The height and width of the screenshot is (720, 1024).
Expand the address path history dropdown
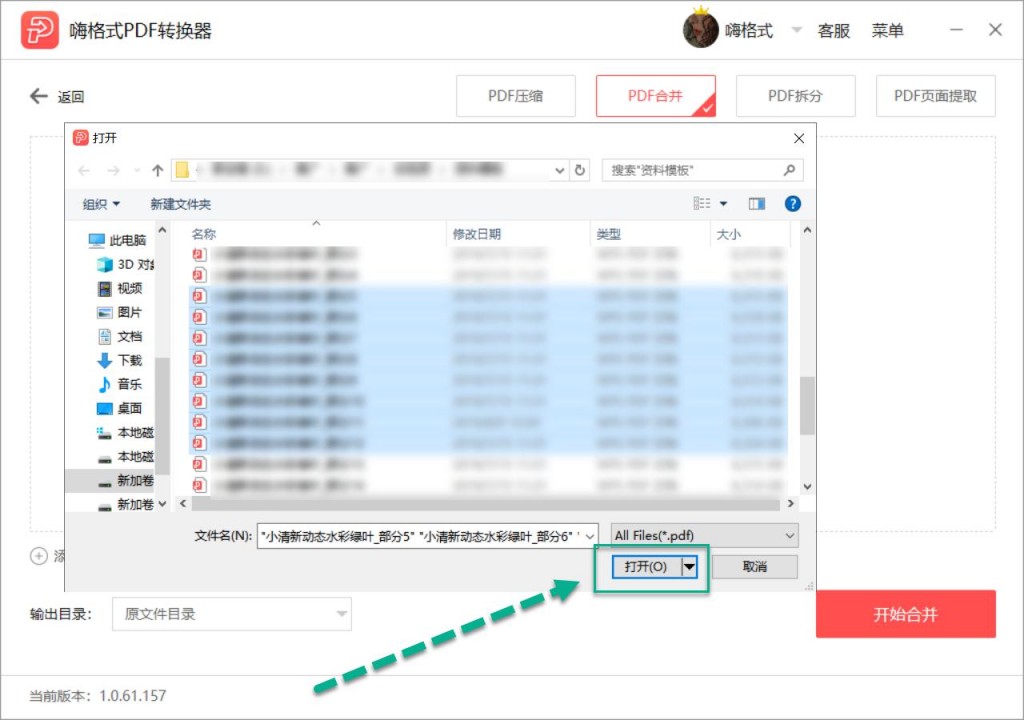tap(560, 171)
